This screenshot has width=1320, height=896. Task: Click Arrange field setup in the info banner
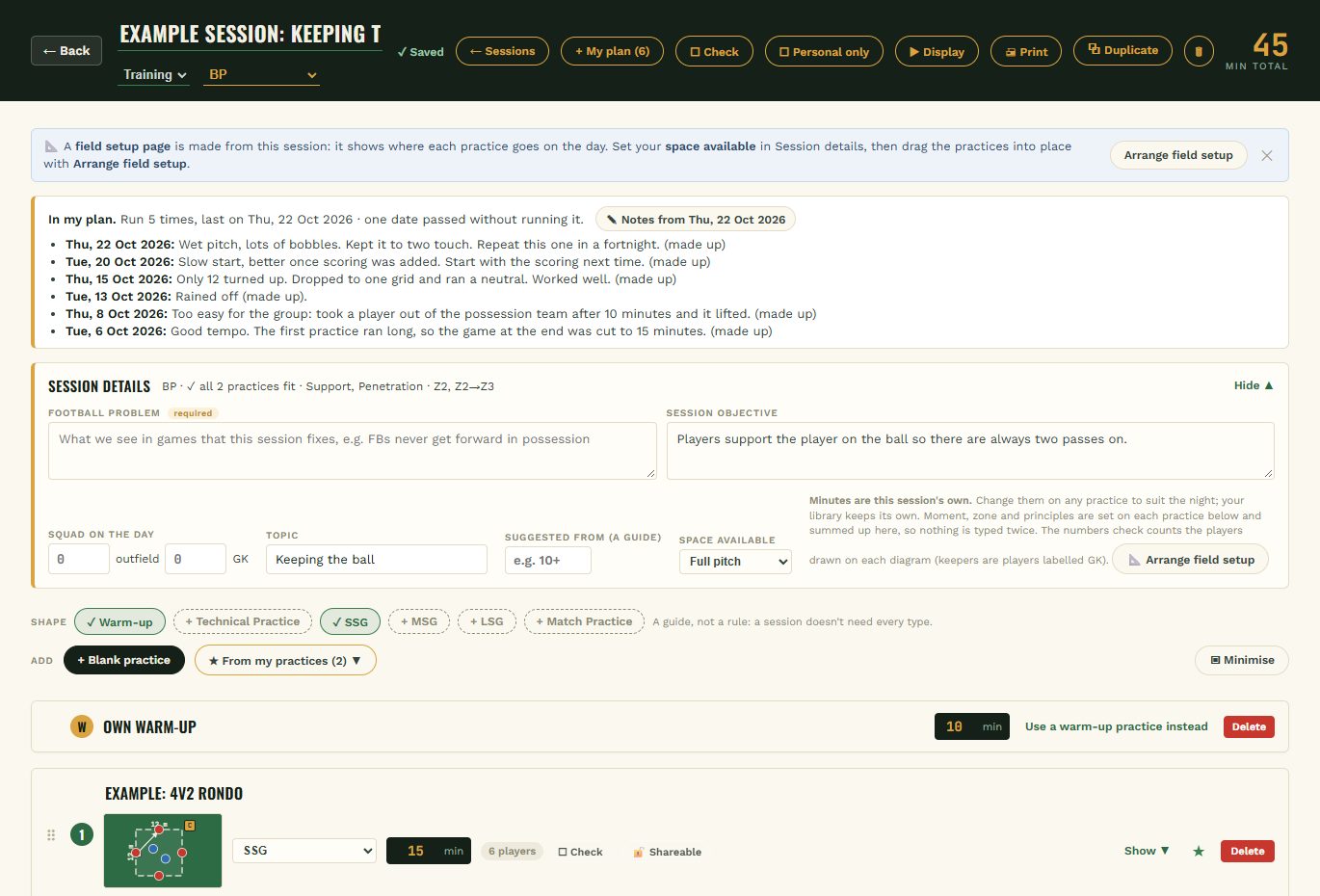tap(1178, 155)
